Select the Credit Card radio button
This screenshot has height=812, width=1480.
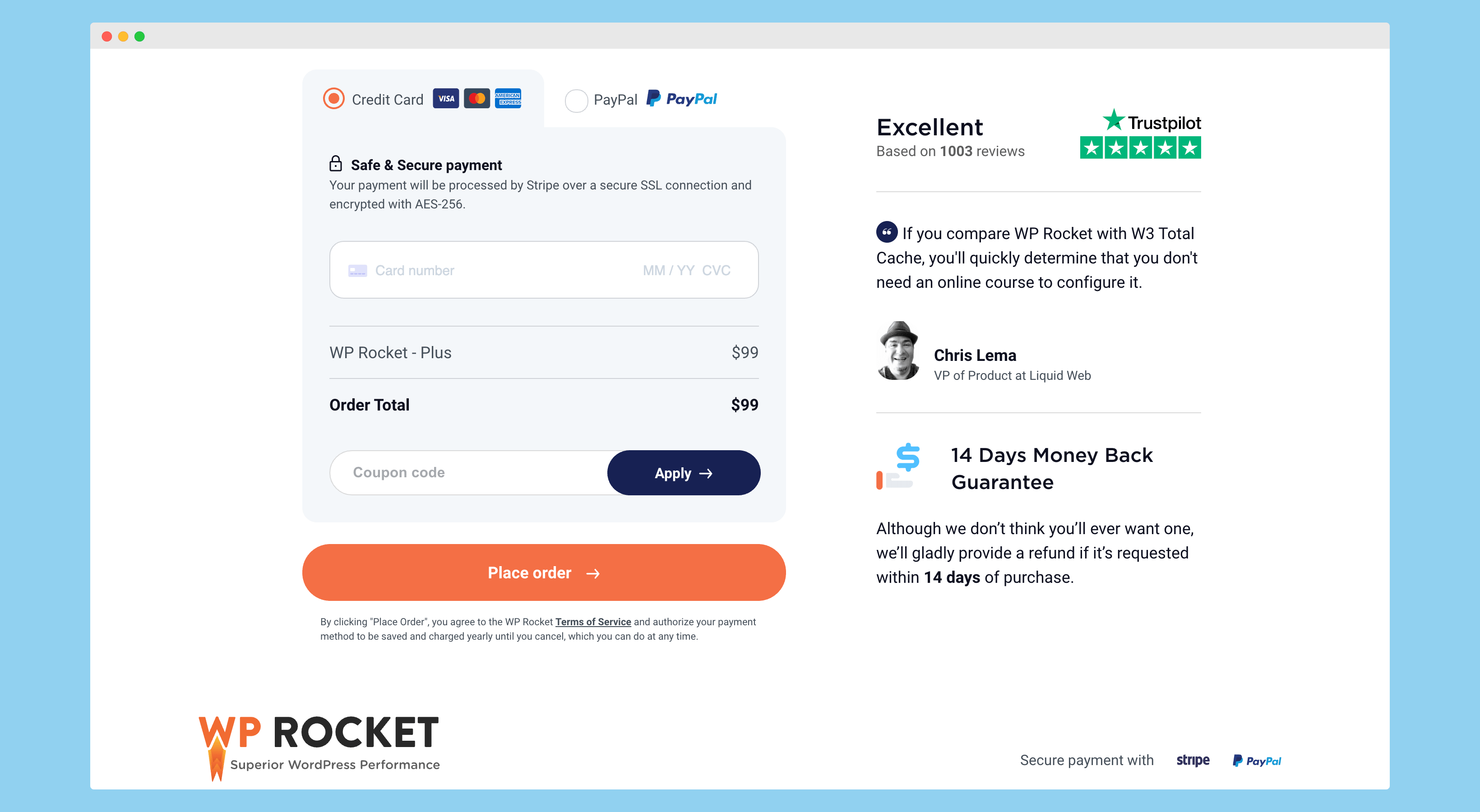coord(333,99)
